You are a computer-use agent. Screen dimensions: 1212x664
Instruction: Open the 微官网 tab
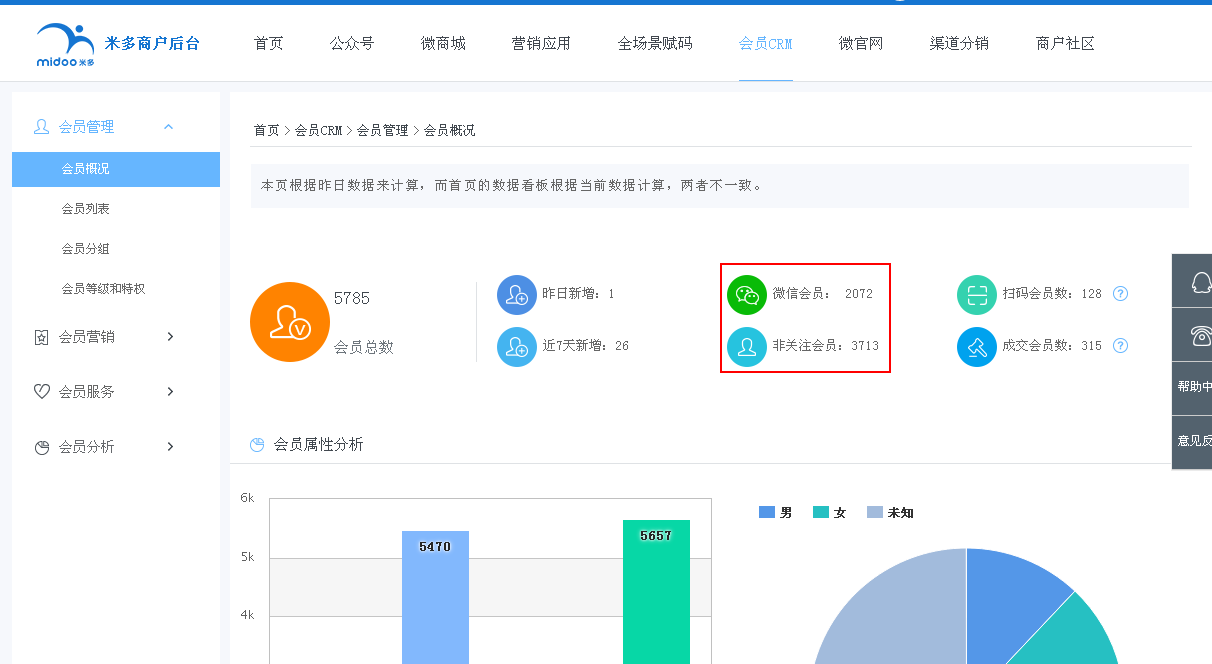[x=861, y=44]
